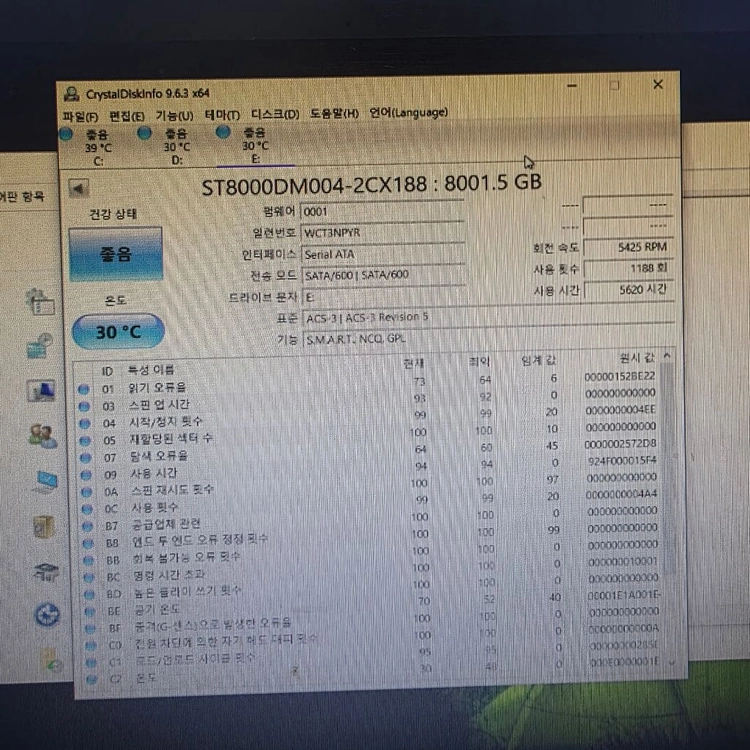750x750 pixels.
Task: Open the 언어(Language) menu
Action: [x=408, y=113]
